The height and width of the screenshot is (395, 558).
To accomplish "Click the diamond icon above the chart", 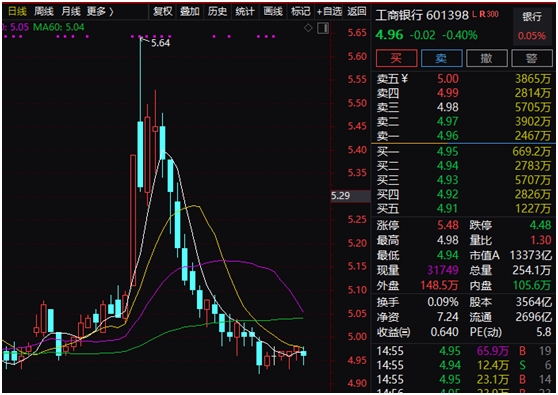I will click(308, 28).
